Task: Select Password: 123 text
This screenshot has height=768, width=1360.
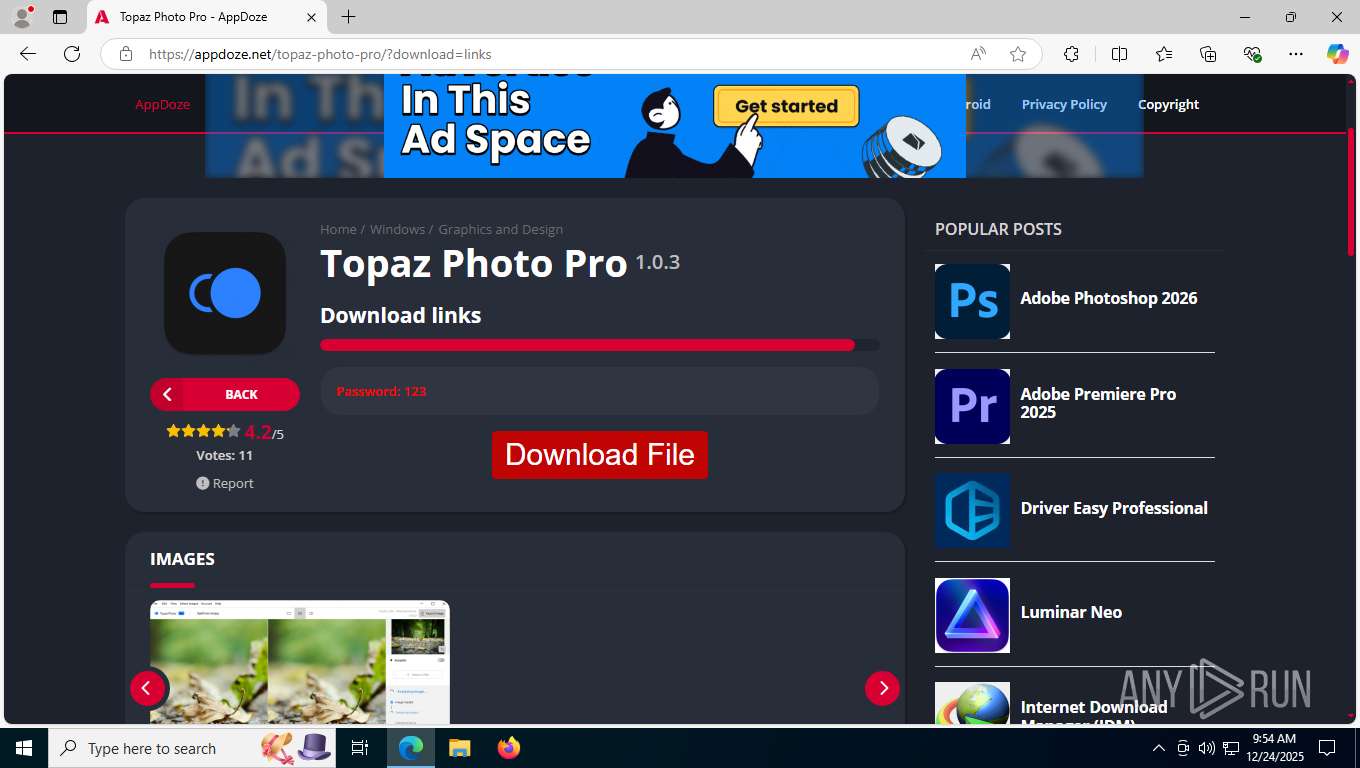Action: pyautogui.click(x=381, y=391)
